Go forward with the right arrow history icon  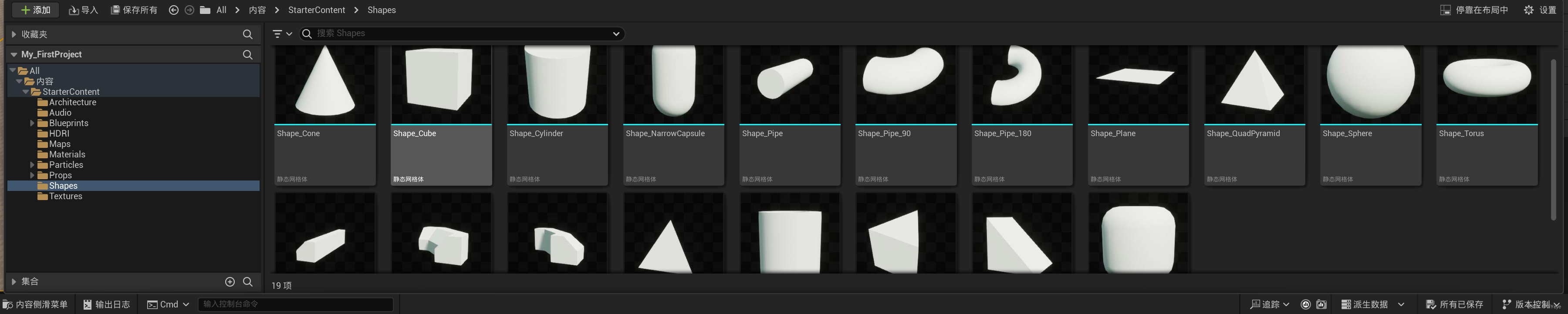tap(189, 10)
